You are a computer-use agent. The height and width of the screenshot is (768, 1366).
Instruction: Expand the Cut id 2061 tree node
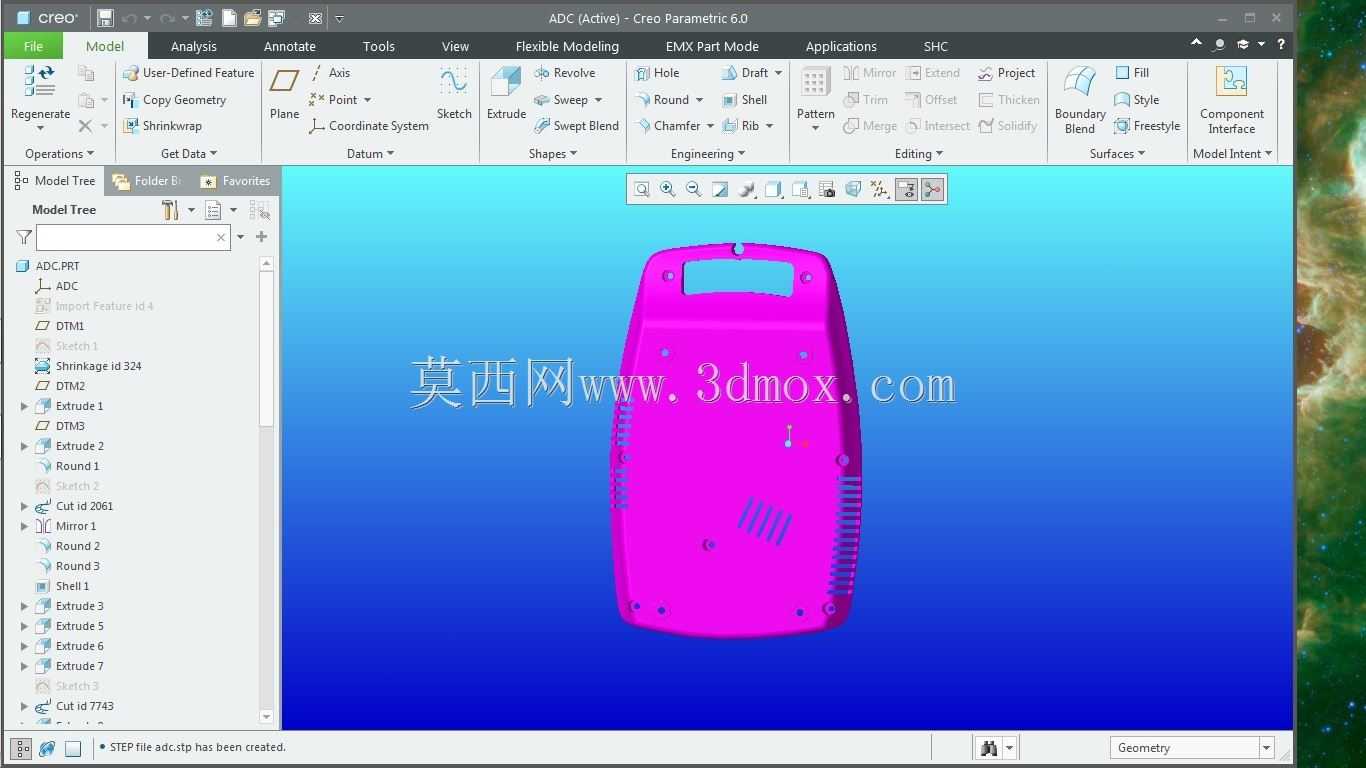[x=24, y=506]
